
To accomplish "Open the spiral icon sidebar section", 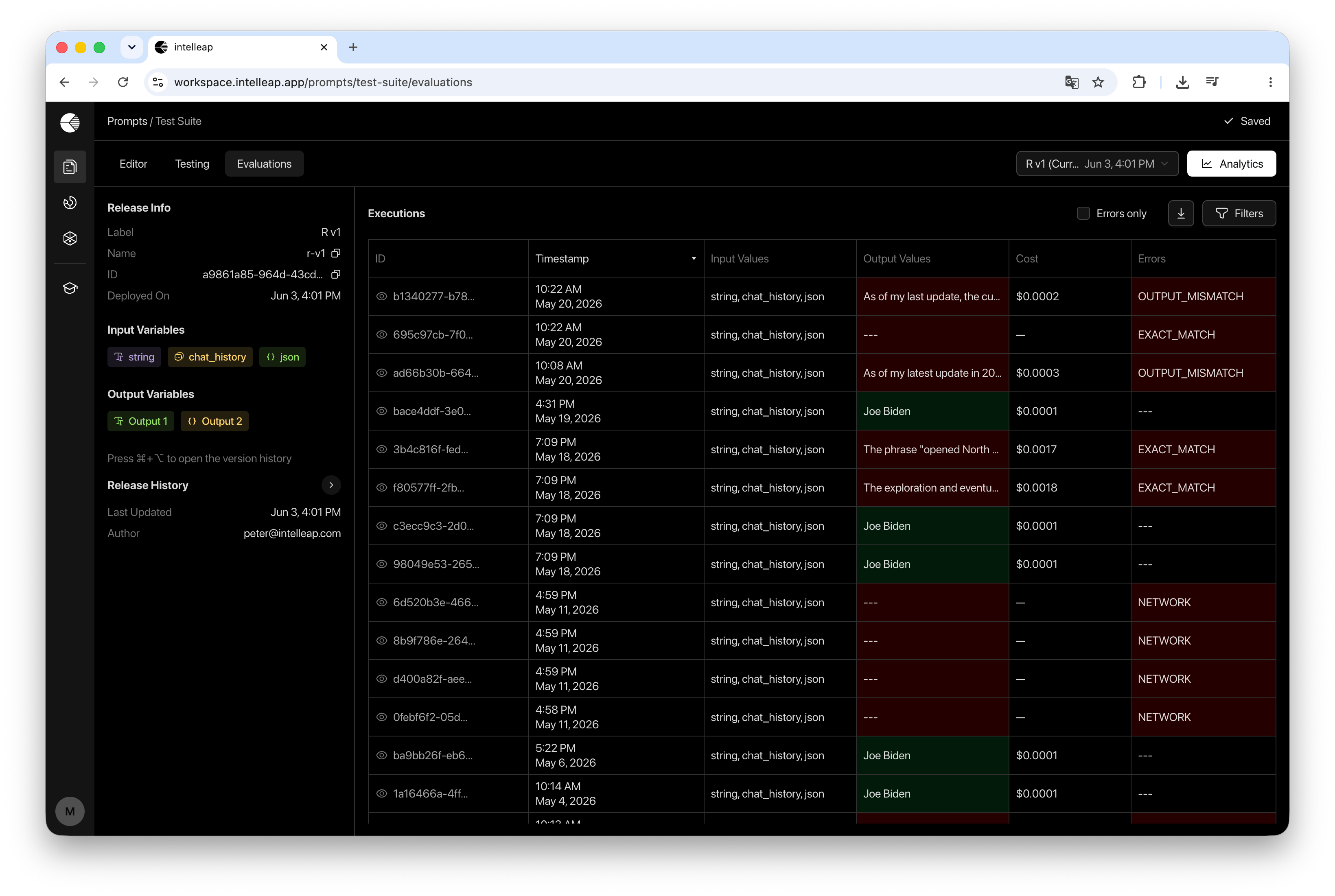I will 70,202.
